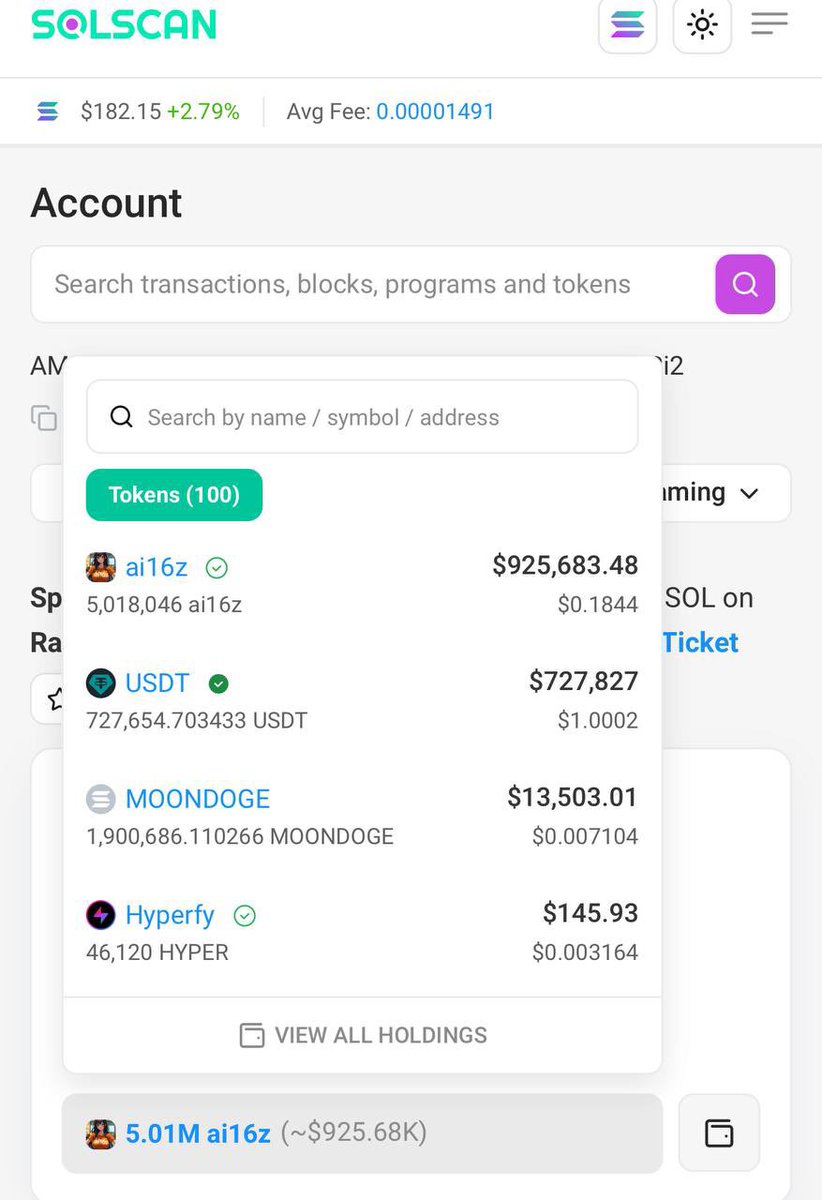
Task: Click the USDT Tether logo icon
Action: click(x=101, y=684)
